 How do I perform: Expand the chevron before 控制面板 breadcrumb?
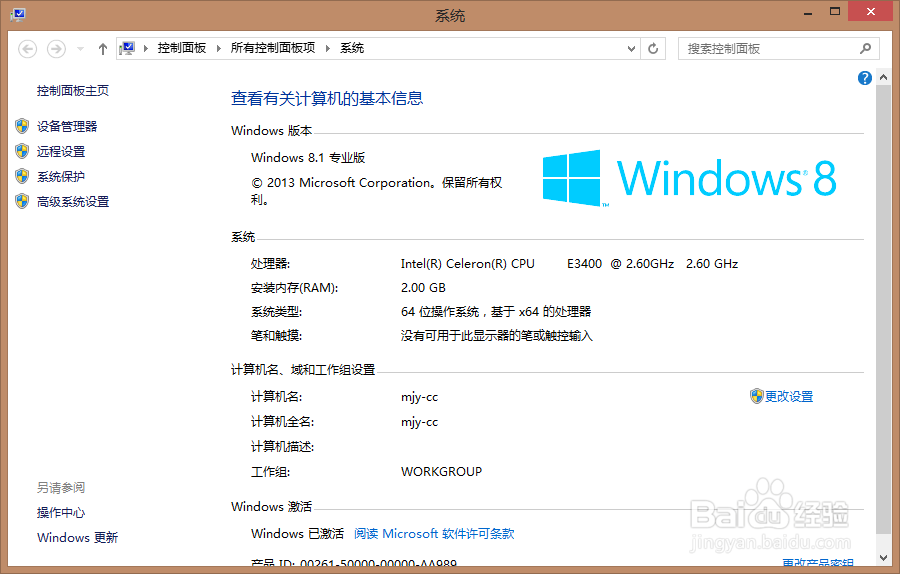coord(146,48)
